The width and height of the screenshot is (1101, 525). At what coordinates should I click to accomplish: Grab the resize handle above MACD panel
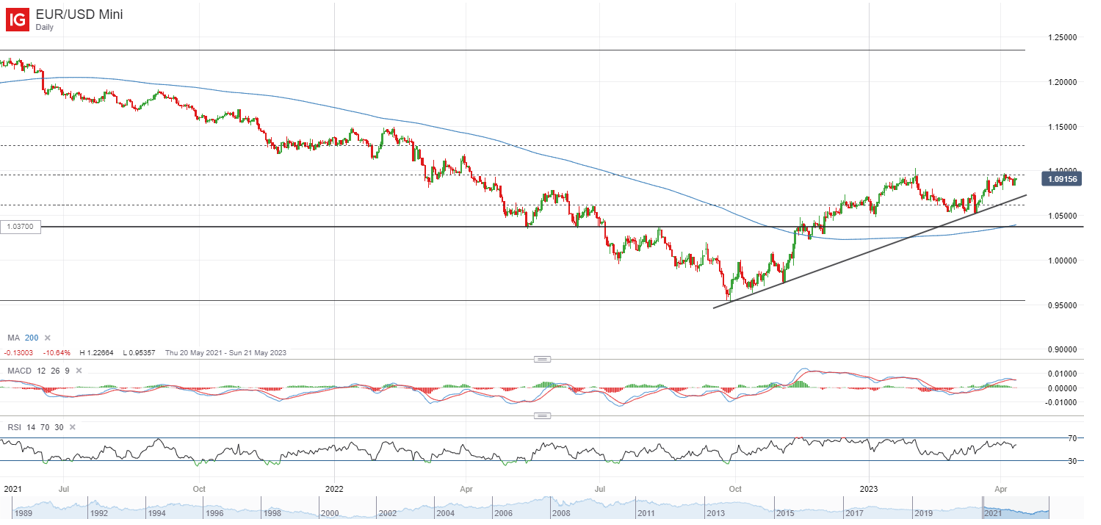pyautogui.click(x=541, y=359)
